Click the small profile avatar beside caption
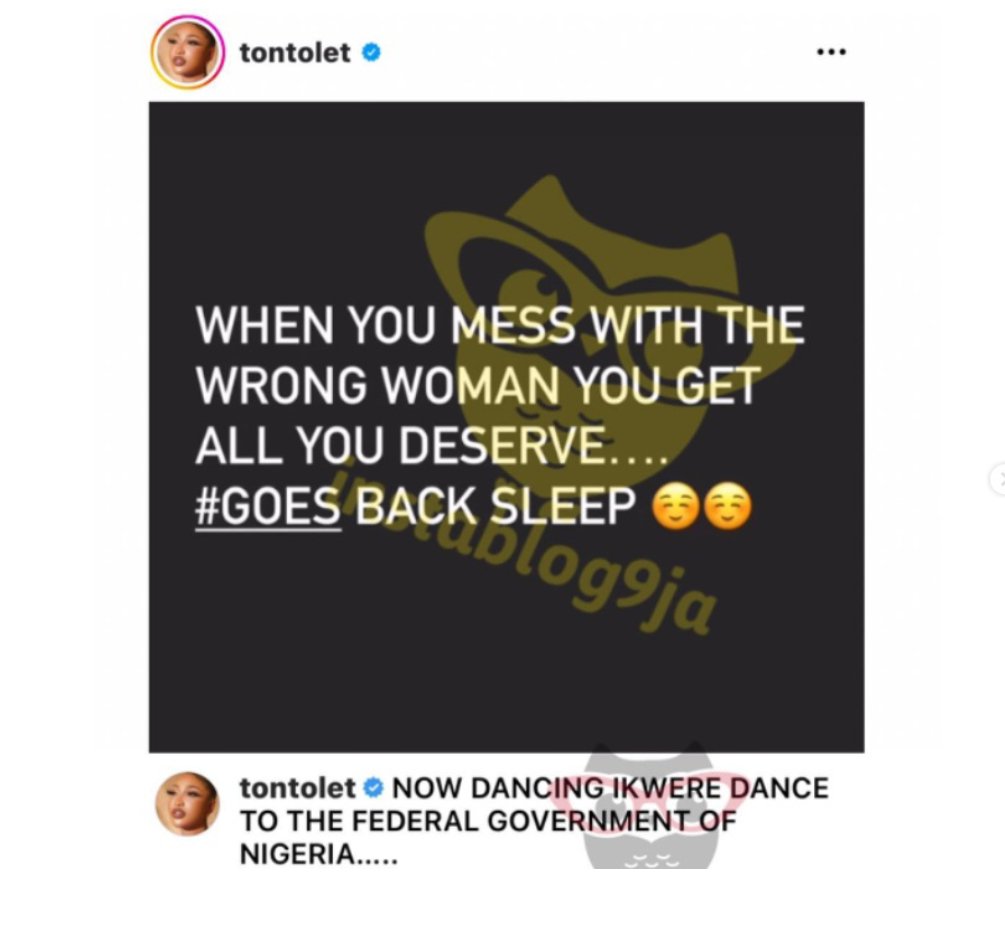The width and height of the screenshot is (1005, 938). (187, 803)
